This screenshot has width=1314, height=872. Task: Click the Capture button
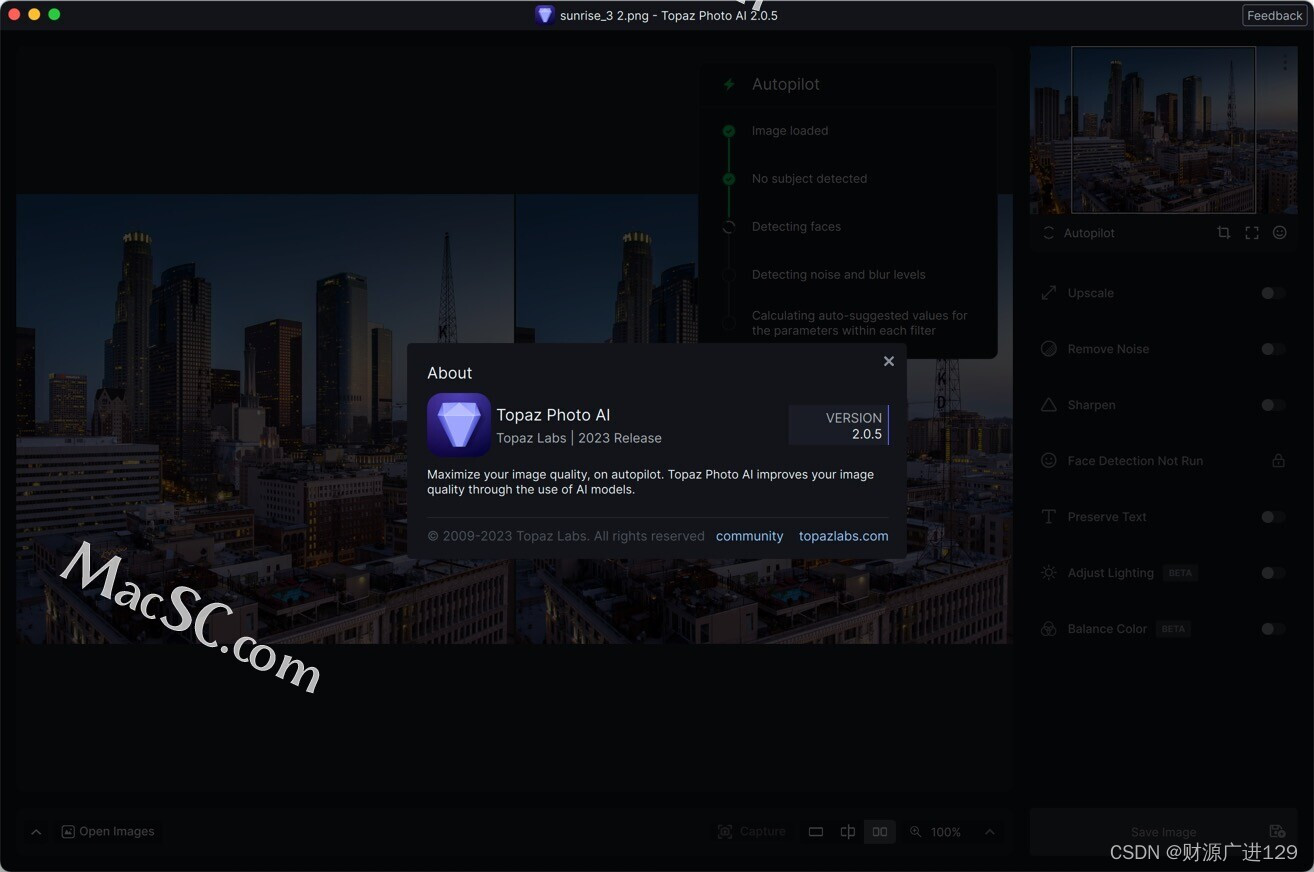coord(752,832)
